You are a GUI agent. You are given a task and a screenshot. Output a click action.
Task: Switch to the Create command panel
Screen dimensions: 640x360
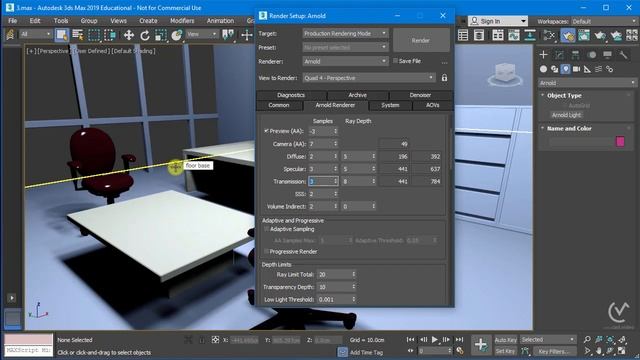(543, 55)
